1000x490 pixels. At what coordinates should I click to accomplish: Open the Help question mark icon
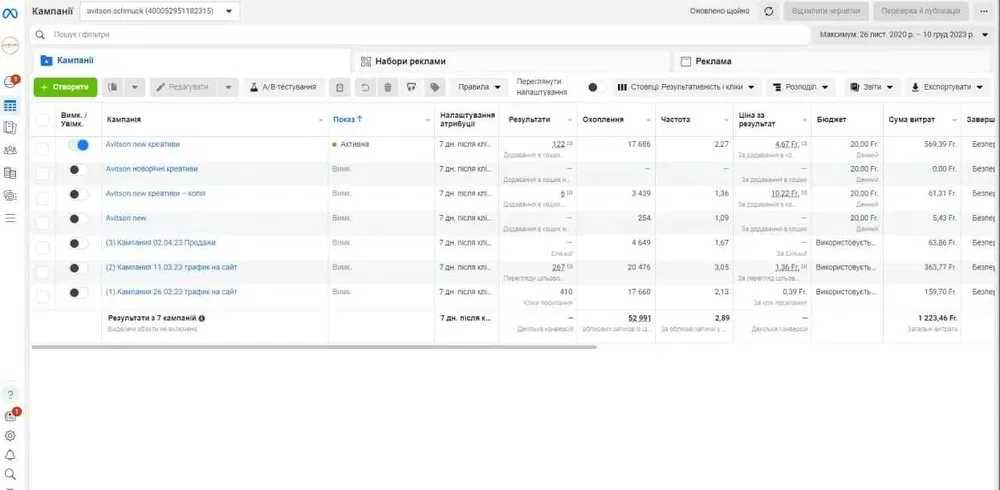coord(10,394)
